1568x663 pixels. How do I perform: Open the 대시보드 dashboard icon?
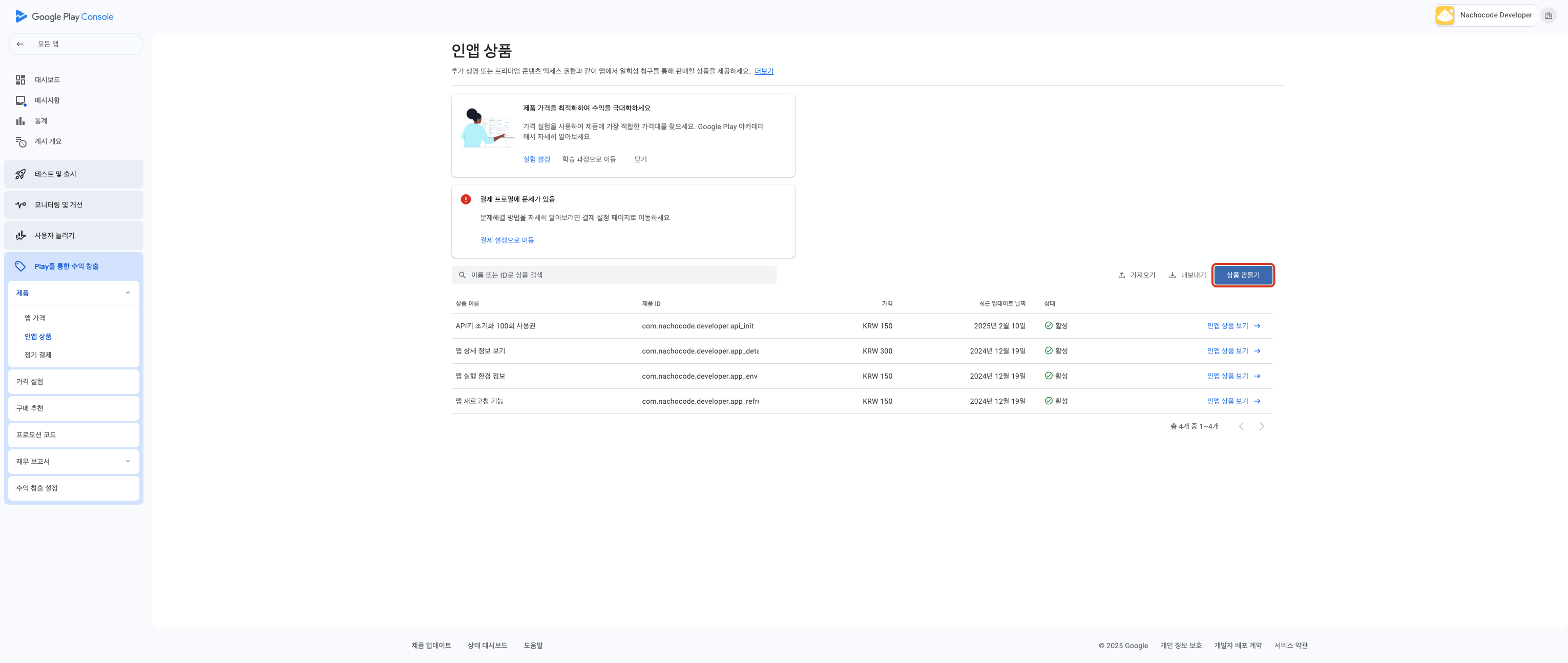click(20, 80)
